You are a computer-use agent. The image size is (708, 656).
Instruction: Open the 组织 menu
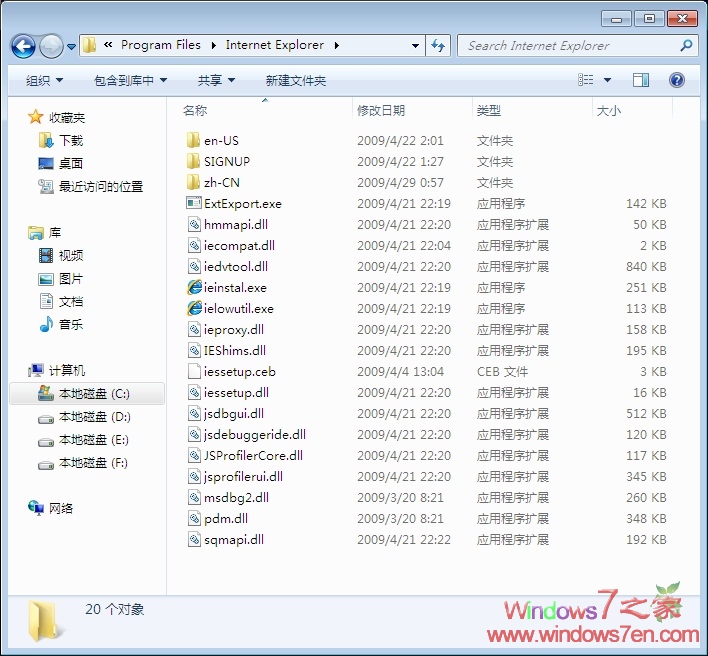click(x=44, y=80)
